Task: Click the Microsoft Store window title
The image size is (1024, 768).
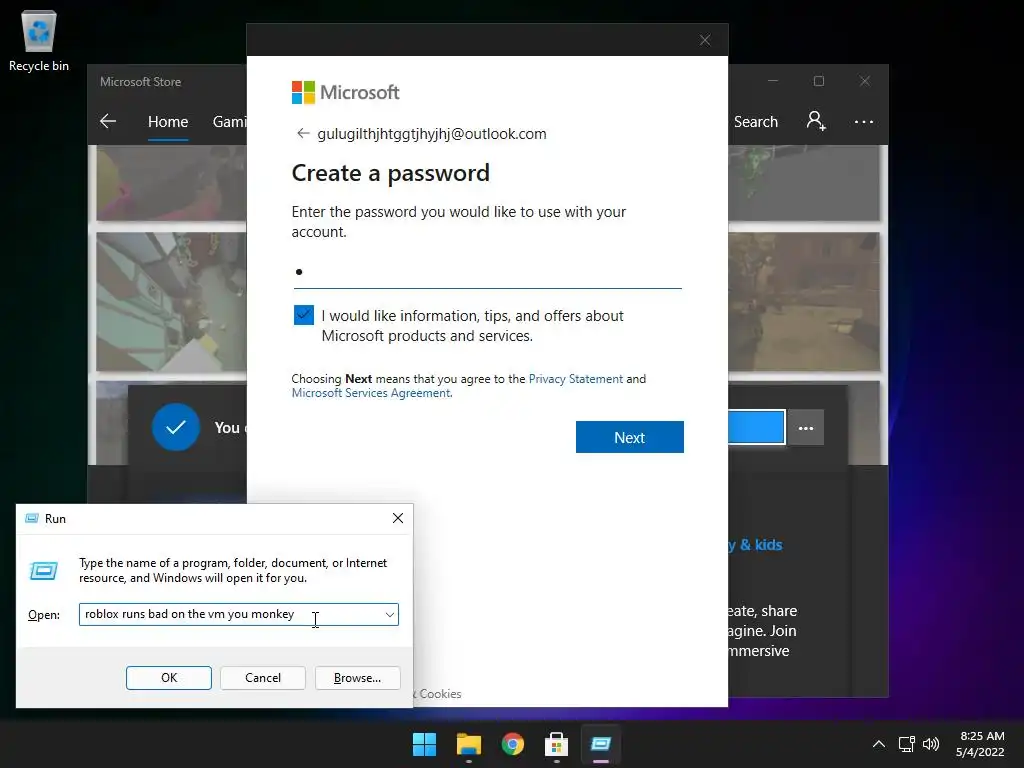Action: tap(140, 82)
